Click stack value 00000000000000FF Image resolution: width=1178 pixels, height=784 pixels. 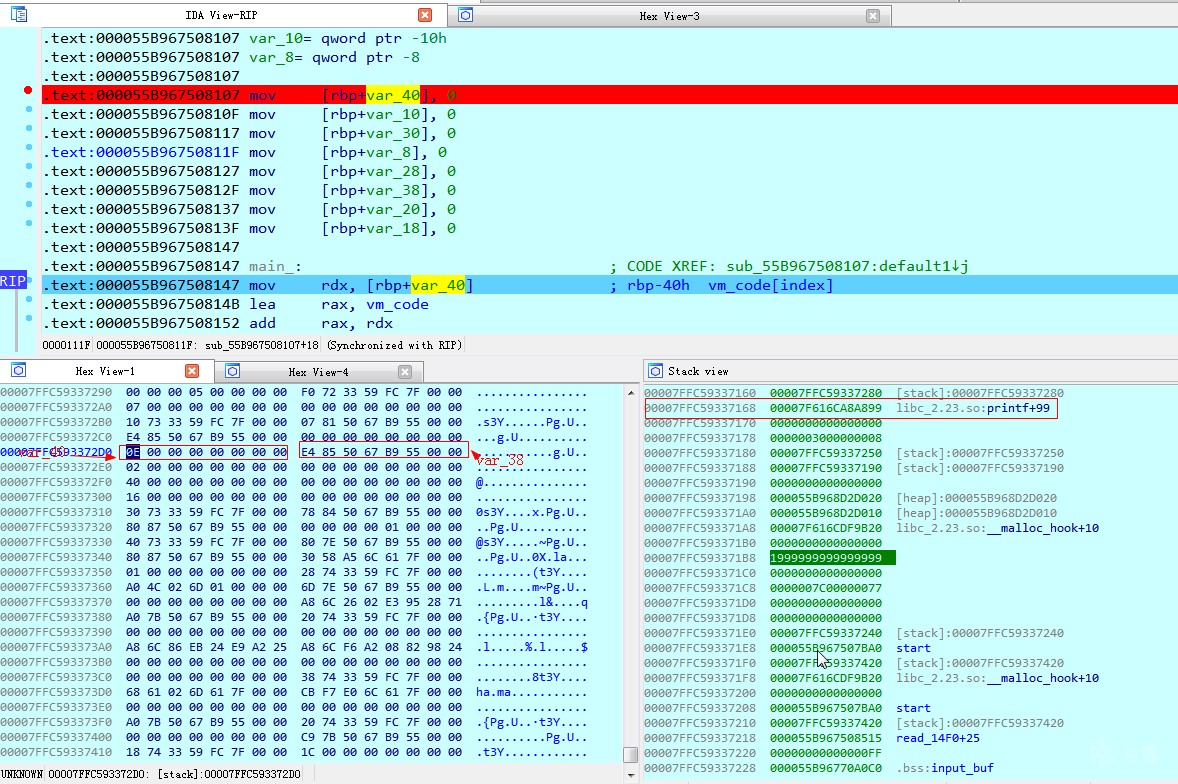[826, 753]
